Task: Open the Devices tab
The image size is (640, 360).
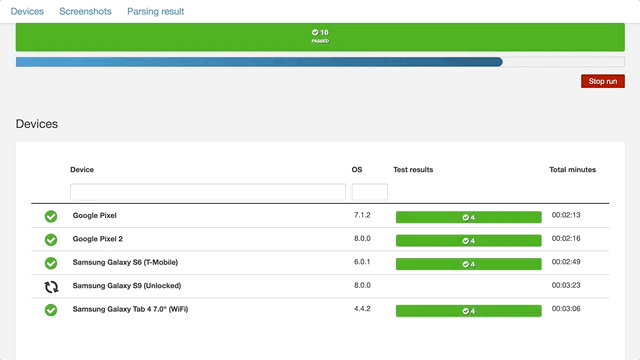Action: 27,11
